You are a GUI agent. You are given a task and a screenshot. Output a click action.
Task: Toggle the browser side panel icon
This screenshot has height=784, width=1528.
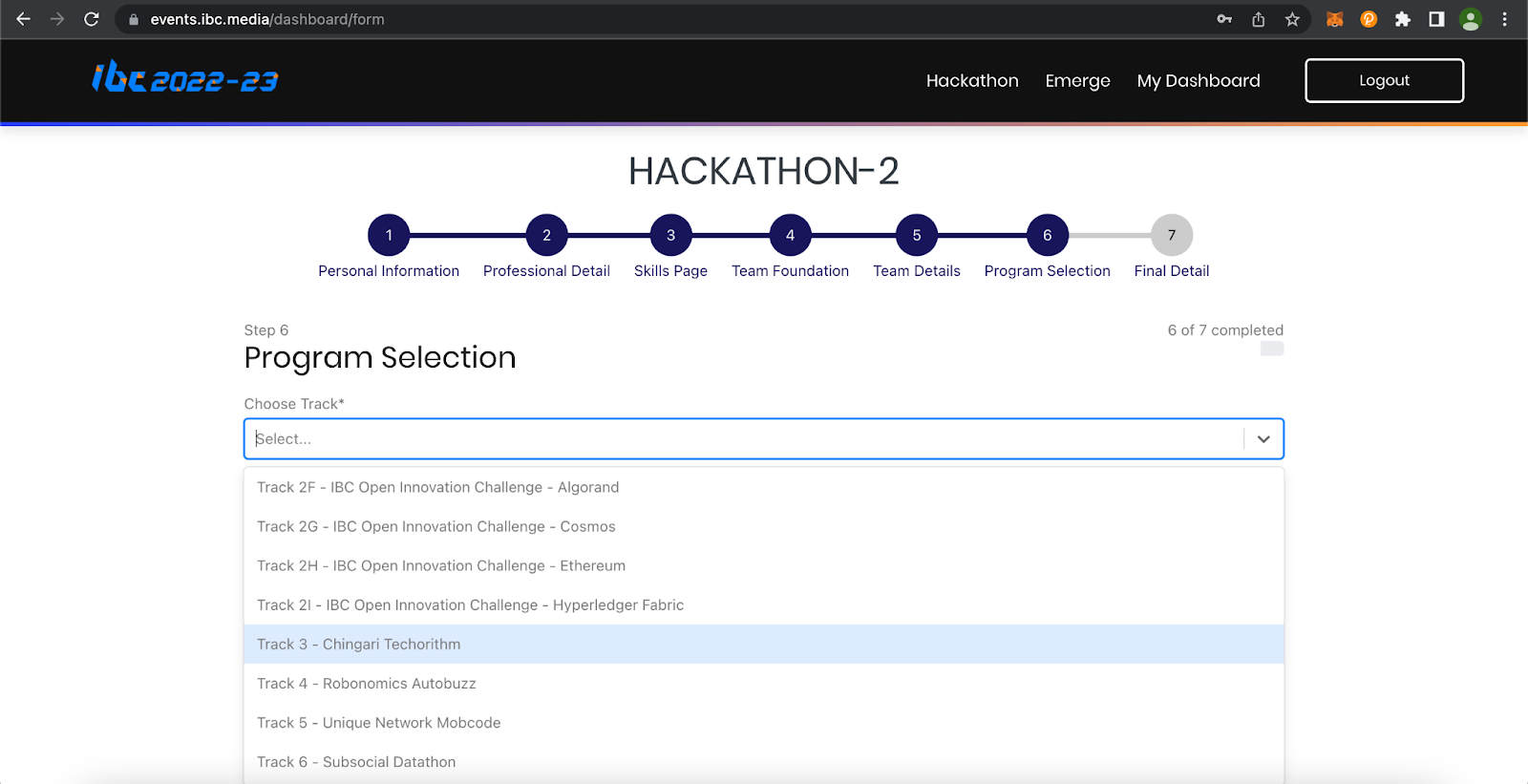(x=1436, y=19)
